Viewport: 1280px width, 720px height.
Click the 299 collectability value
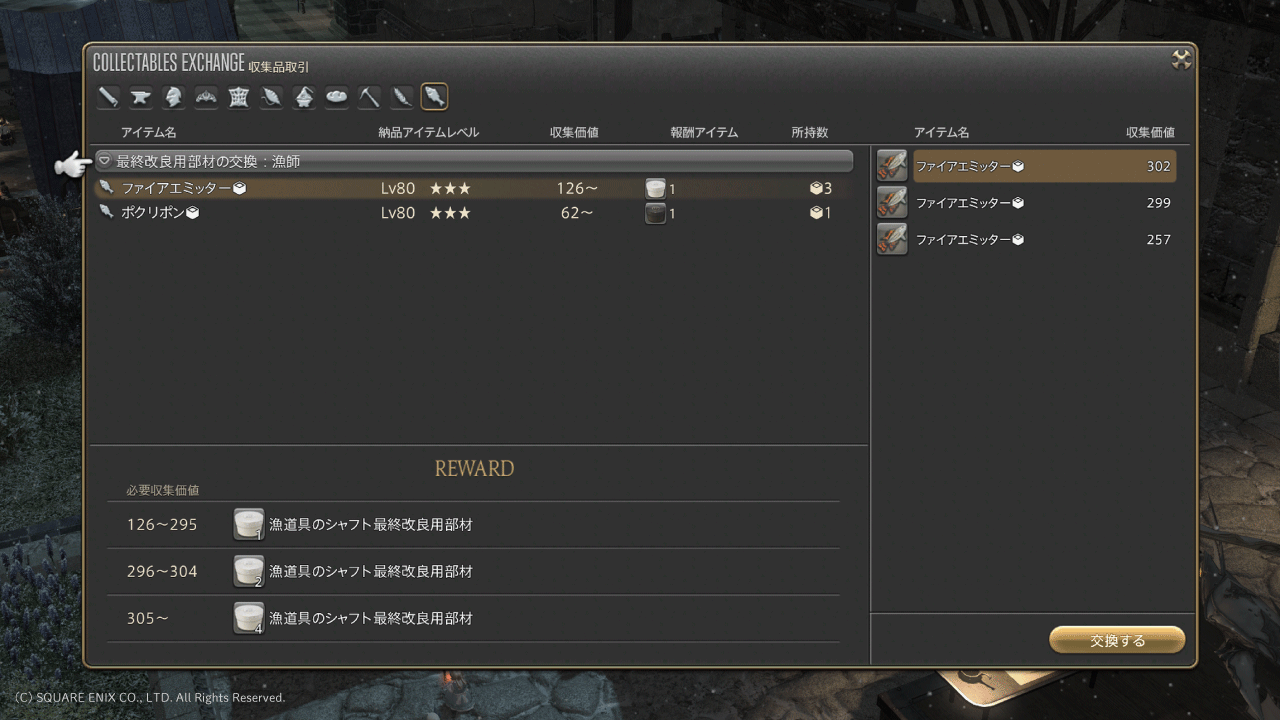1158,203
